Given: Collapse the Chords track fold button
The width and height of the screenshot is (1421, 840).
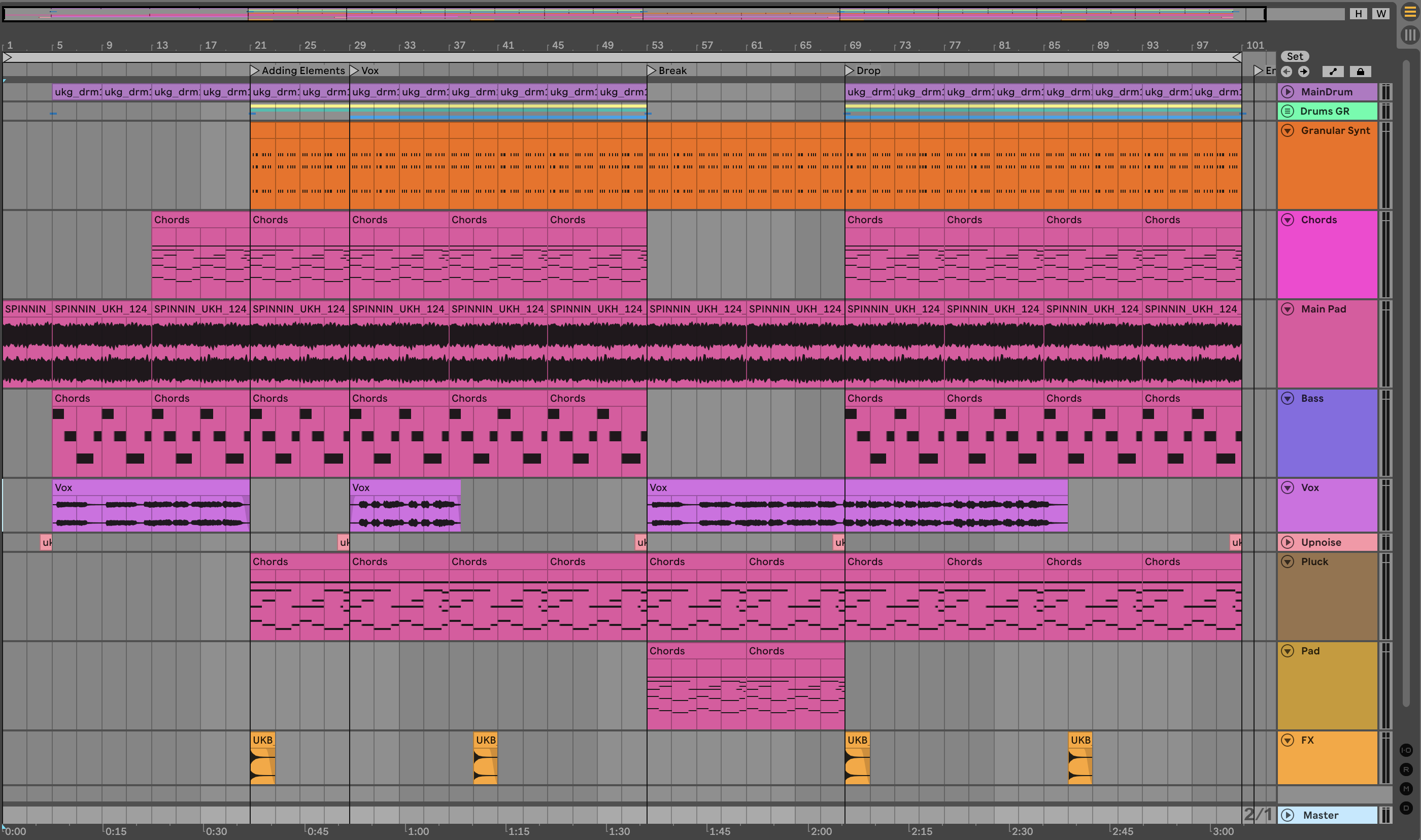Looking at the screenshot, I should [x=1288, y=220].
